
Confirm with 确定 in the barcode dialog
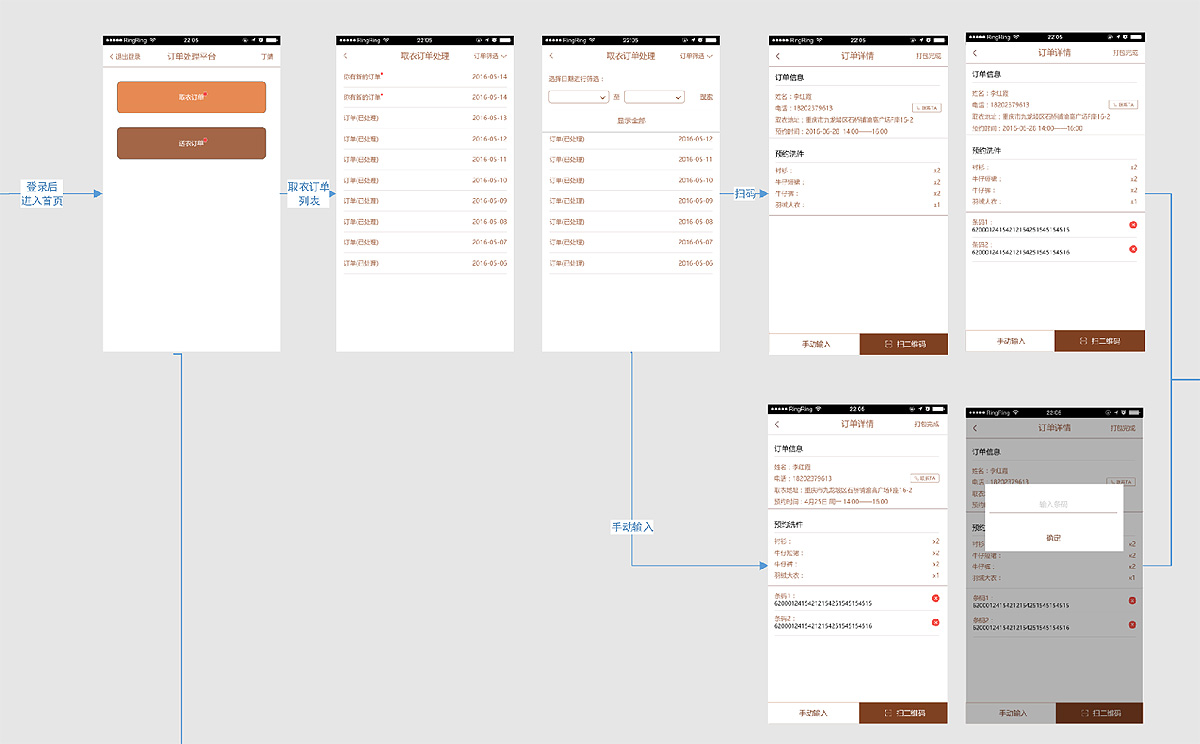[x=1054, y=538]
